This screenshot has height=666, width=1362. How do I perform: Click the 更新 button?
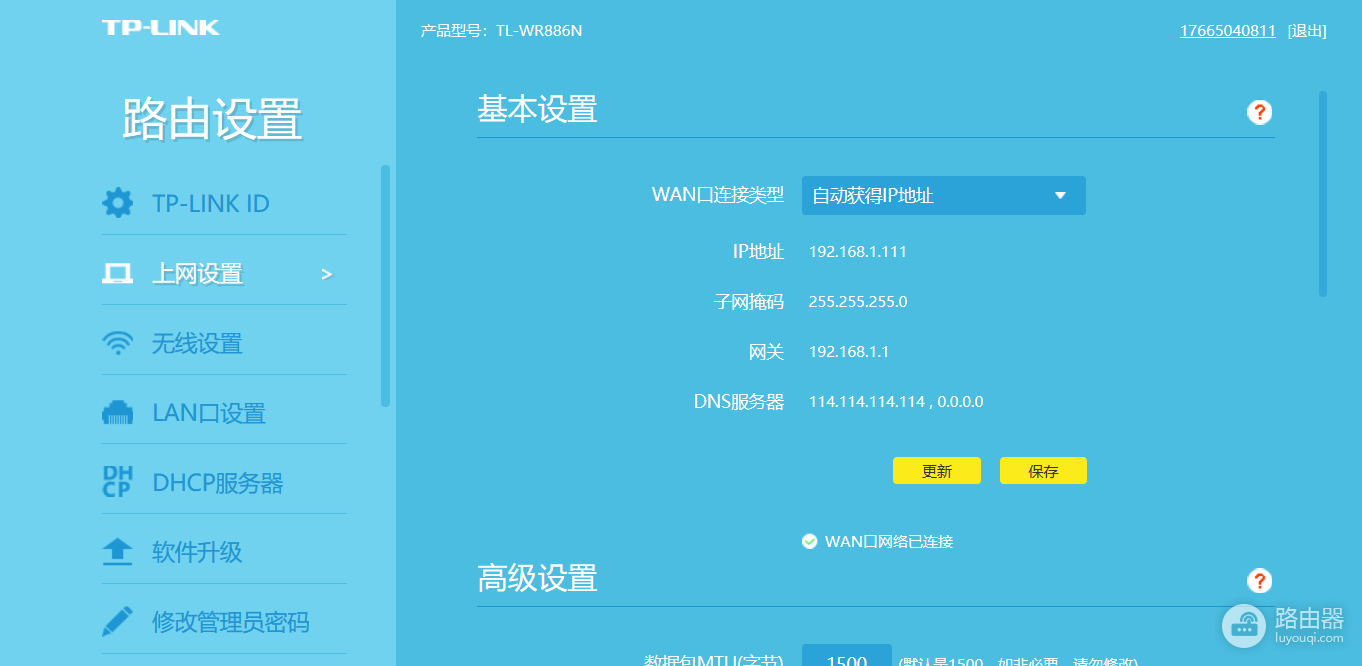point(937,470)
